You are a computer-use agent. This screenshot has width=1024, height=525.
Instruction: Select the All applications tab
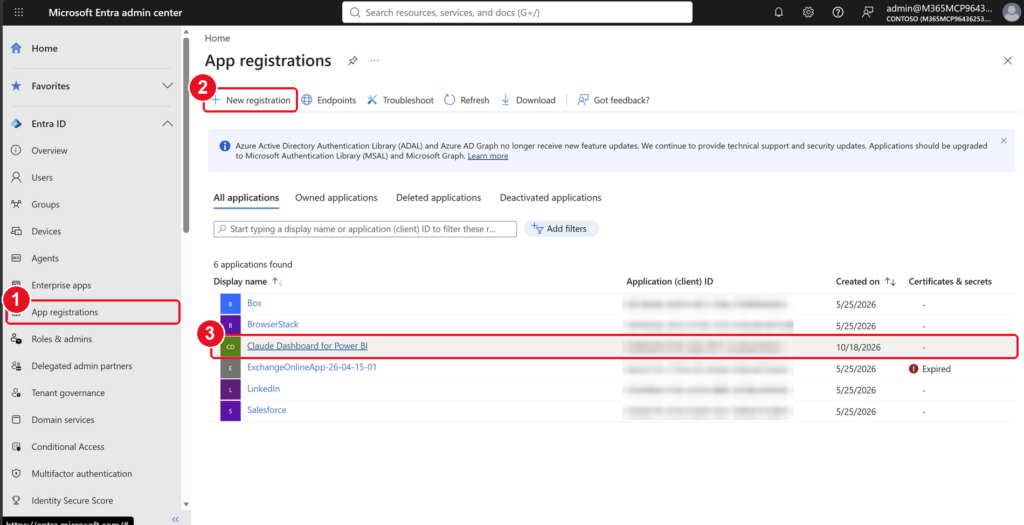(246, 197)
